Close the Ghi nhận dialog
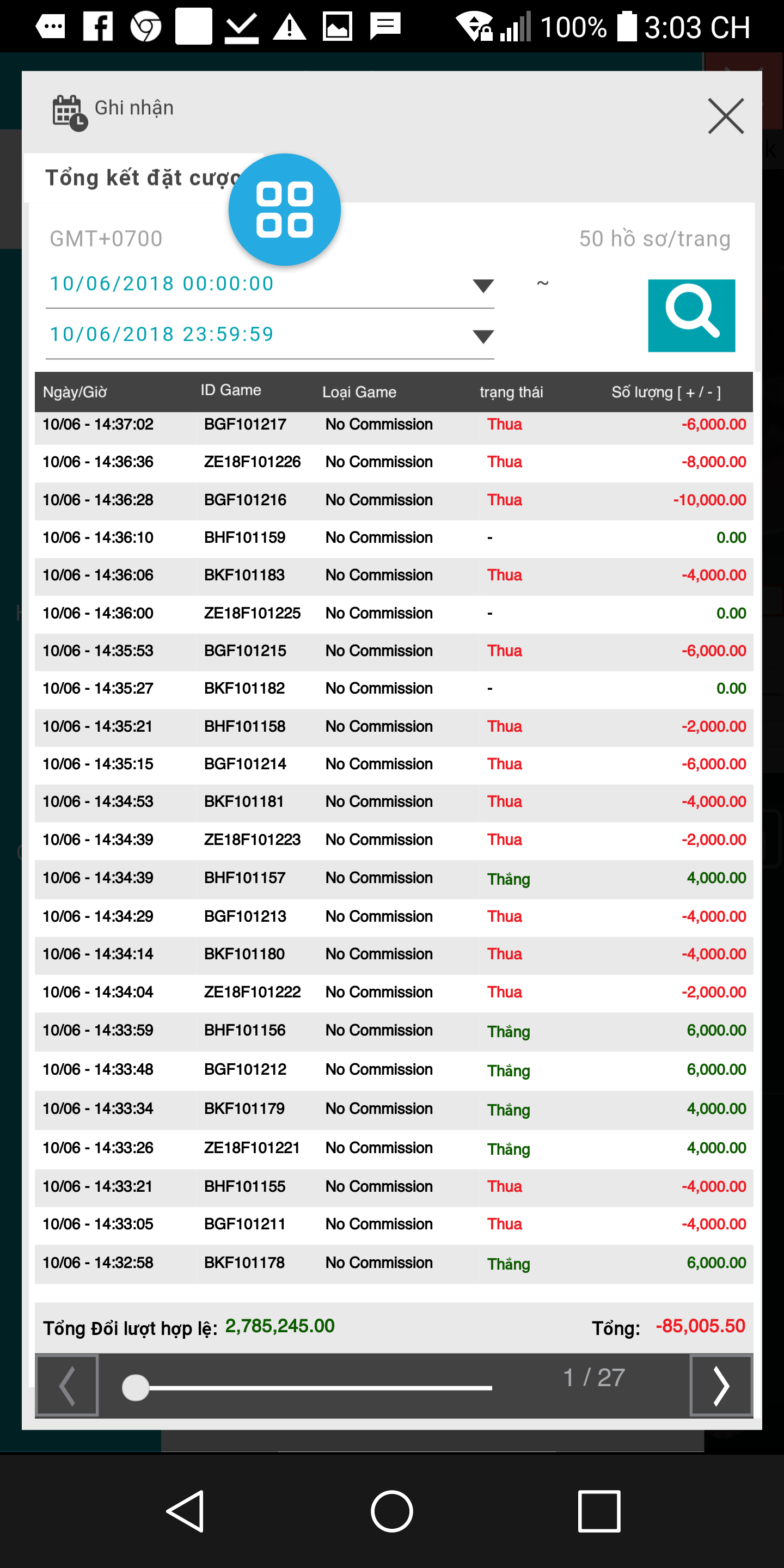784x1568 pixels. [x=726, y=115]
